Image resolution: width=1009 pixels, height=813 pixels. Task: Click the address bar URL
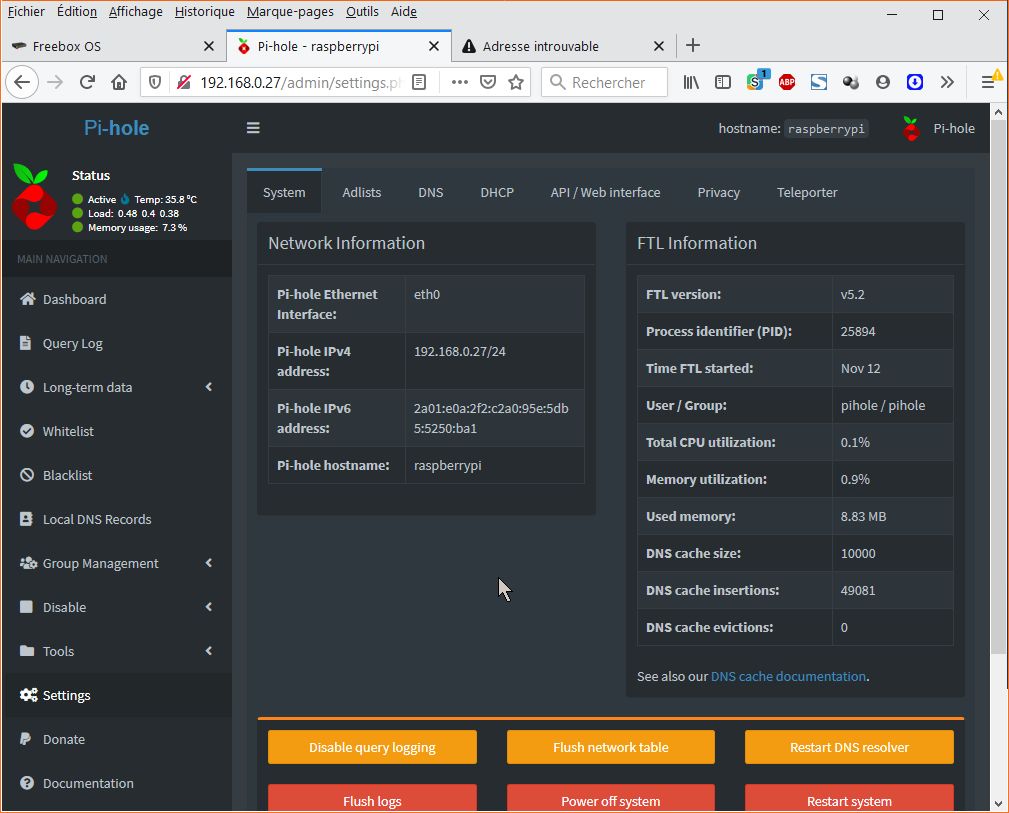tap(300, 82)
